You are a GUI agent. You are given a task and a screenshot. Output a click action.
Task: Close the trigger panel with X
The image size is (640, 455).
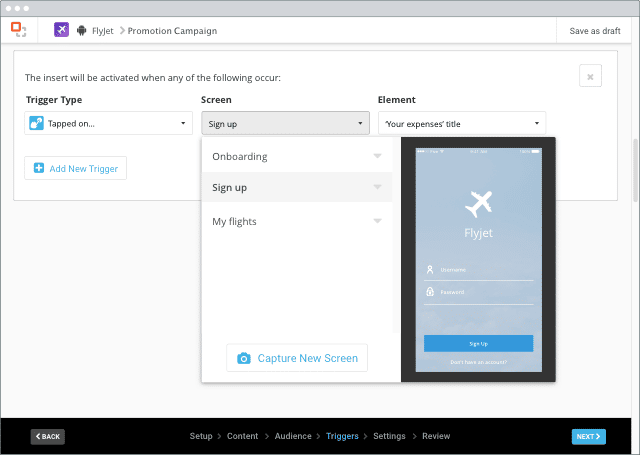click(x=590, y=76)
